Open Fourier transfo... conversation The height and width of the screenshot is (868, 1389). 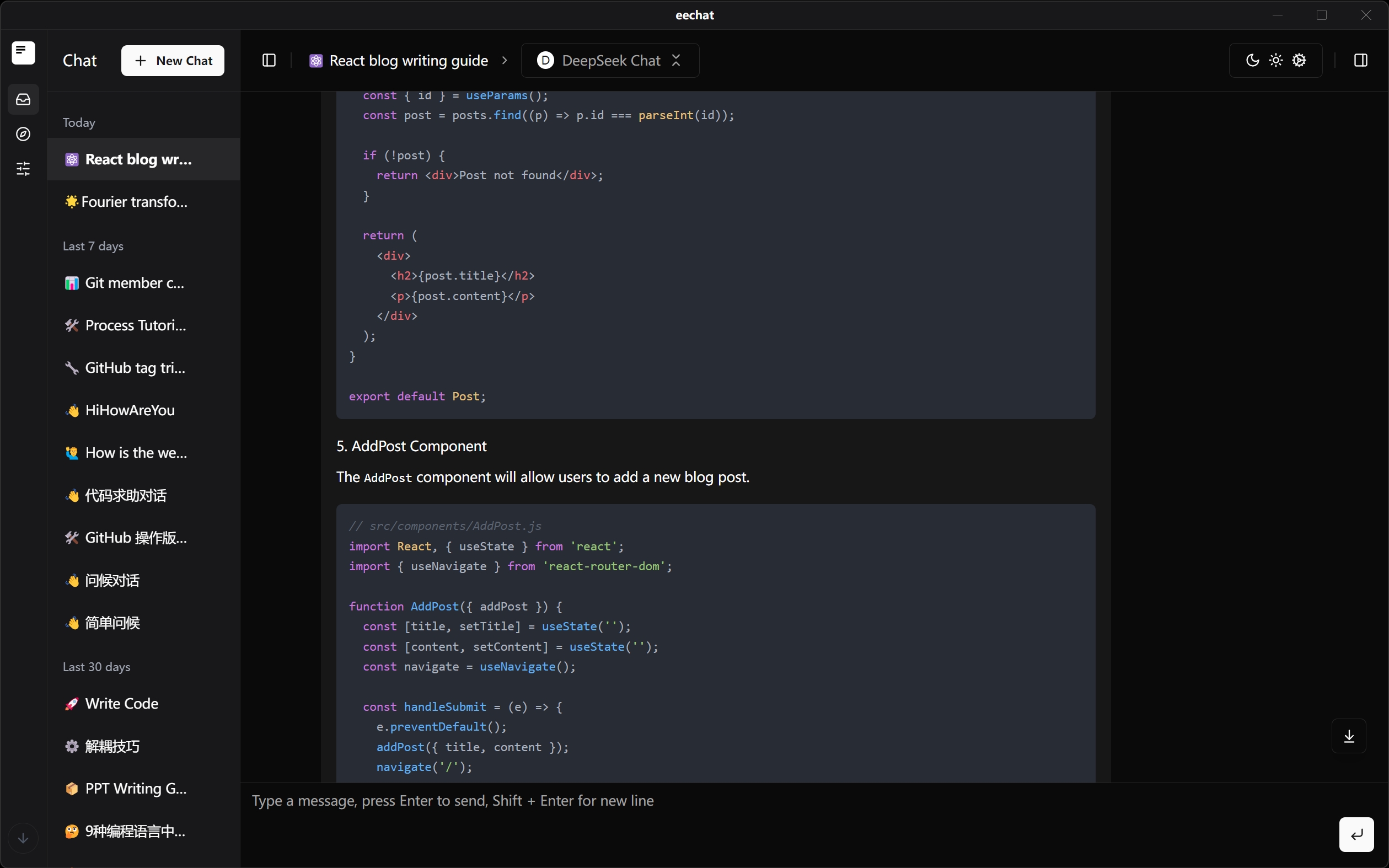pos(134,201)
